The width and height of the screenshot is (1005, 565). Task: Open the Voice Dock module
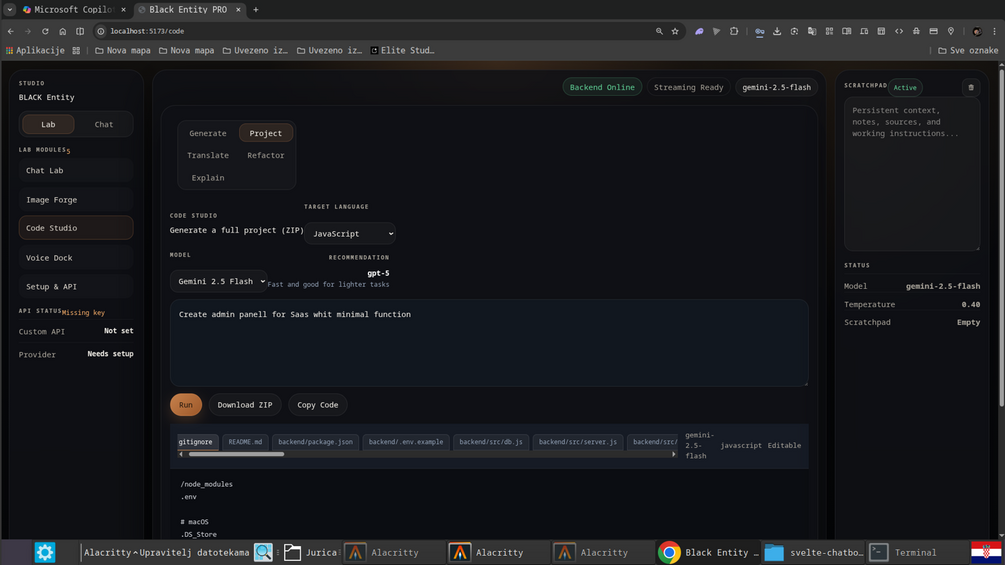tap(76, 258)
